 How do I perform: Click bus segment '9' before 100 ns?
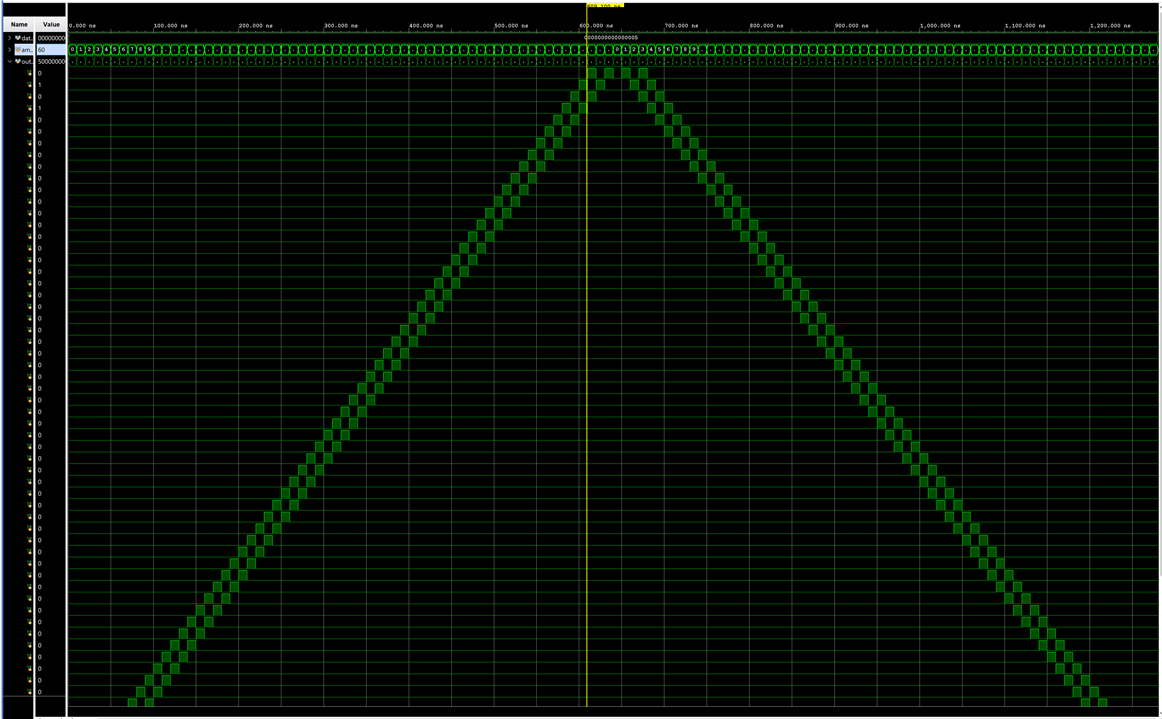[149, 49]
